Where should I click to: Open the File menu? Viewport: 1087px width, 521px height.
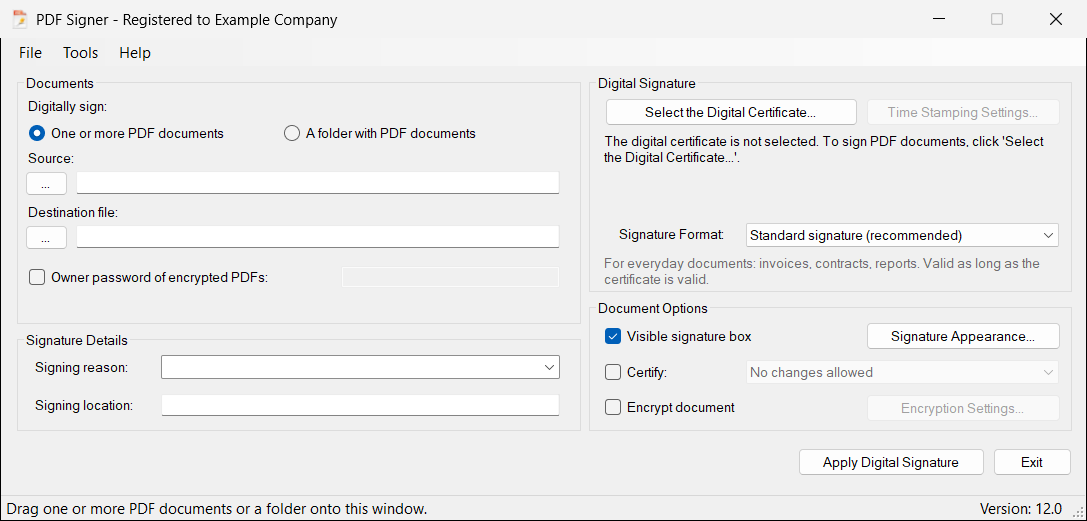tap(31, 53)
